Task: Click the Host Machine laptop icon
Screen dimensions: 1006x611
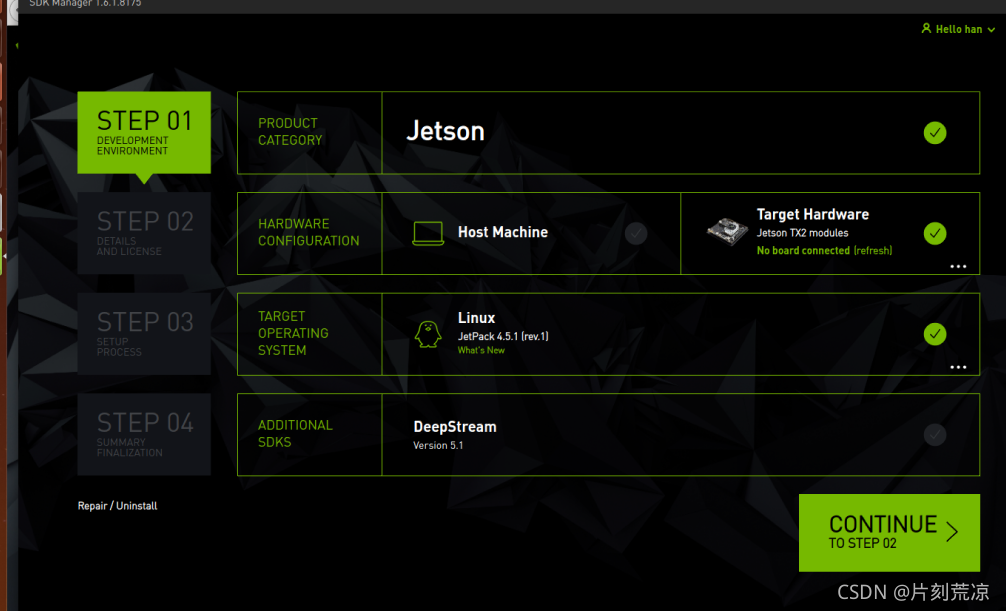Action: tap(428, 233)
